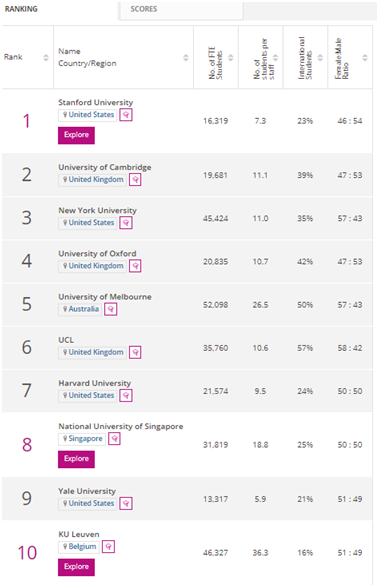Viewport: 379px width, 587px height.
Task: Sort by Female:Male Ratio column arrows
Action: coord(365,57)
